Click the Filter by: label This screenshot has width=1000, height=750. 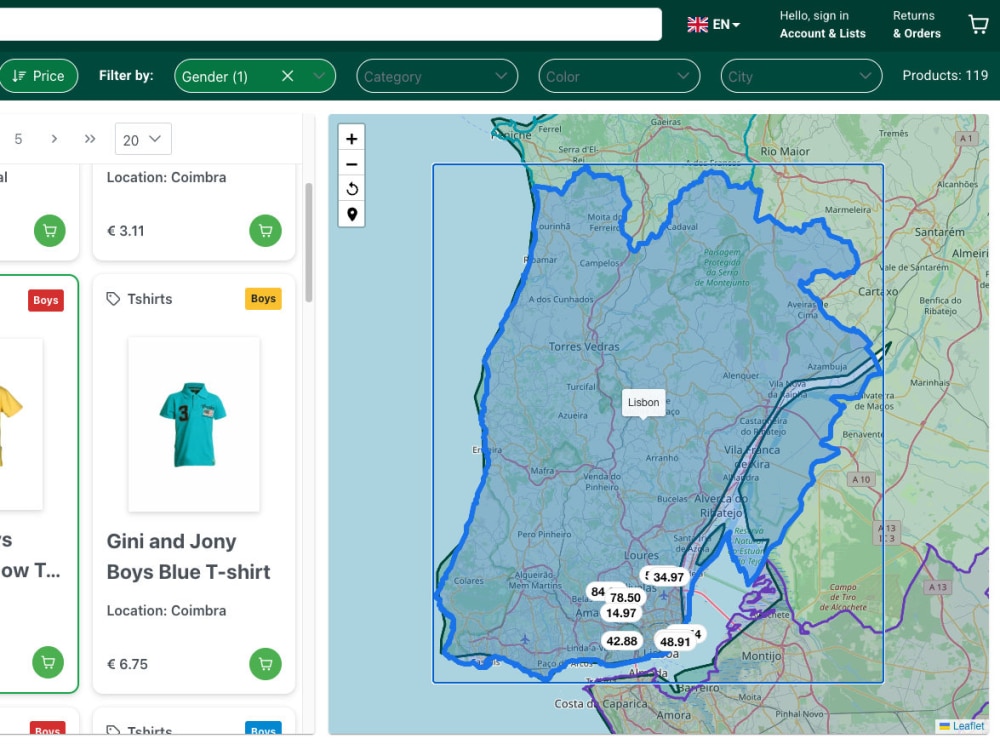126,75
